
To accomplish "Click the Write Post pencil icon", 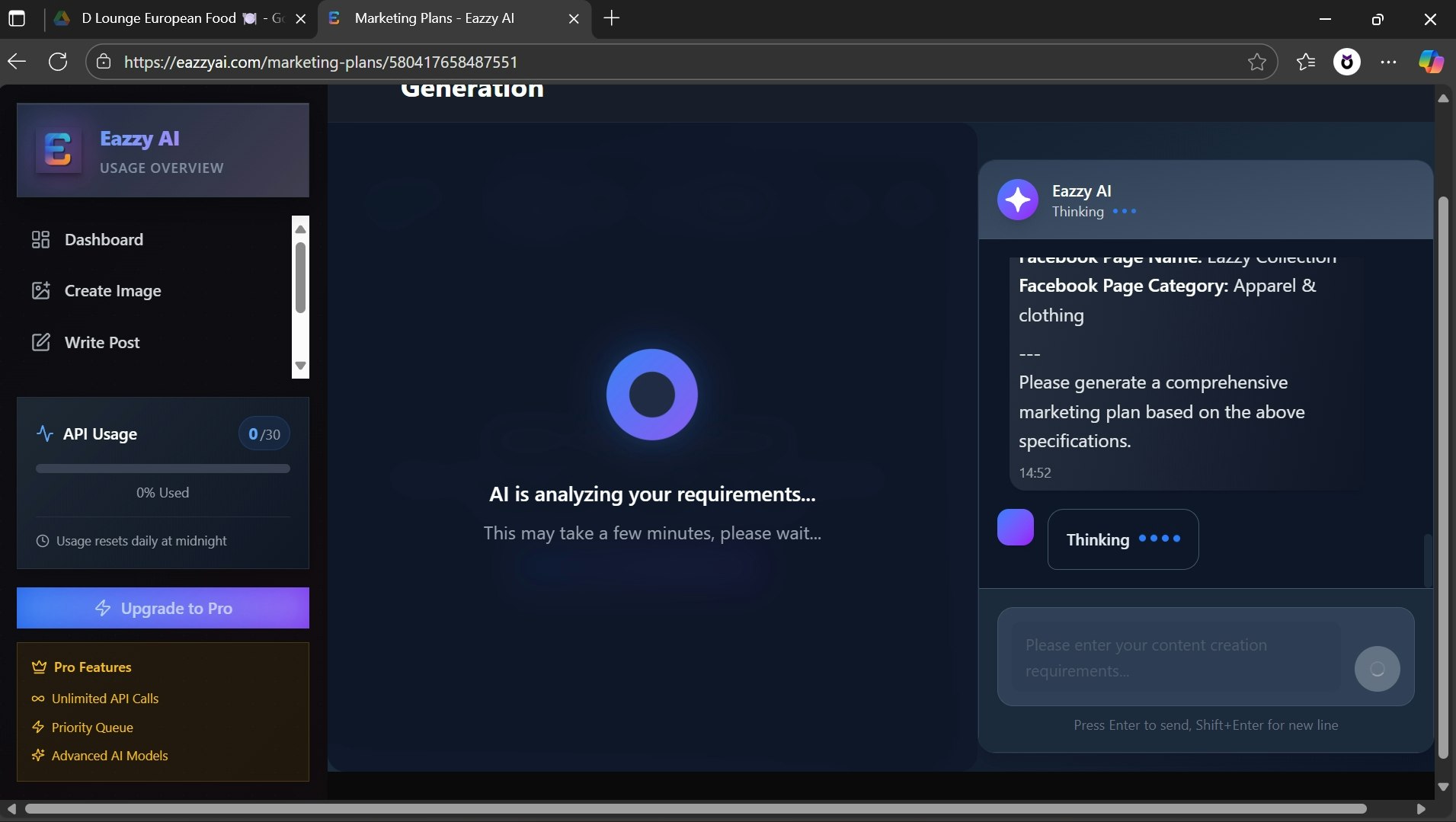I will click(x=40, y=342).
